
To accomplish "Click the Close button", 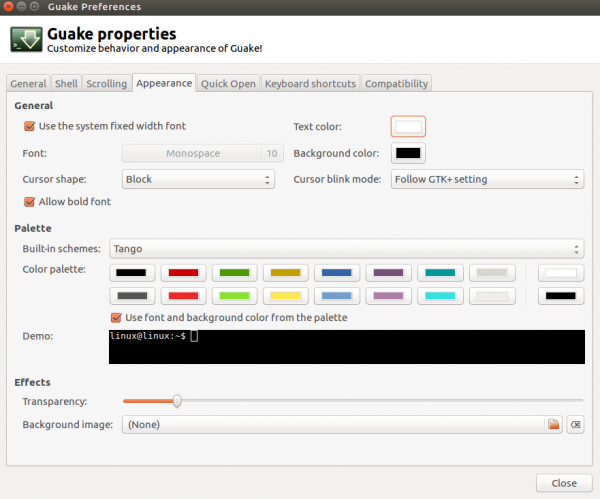I will 564,483.
